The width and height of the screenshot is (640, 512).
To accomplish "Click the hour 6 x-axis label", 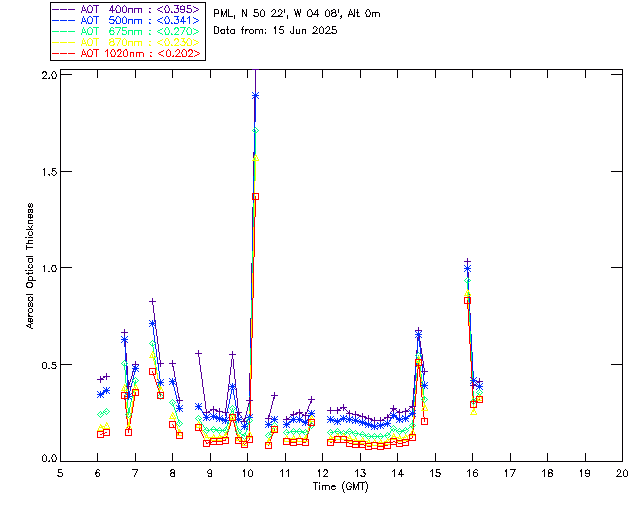I will (98, 473).
